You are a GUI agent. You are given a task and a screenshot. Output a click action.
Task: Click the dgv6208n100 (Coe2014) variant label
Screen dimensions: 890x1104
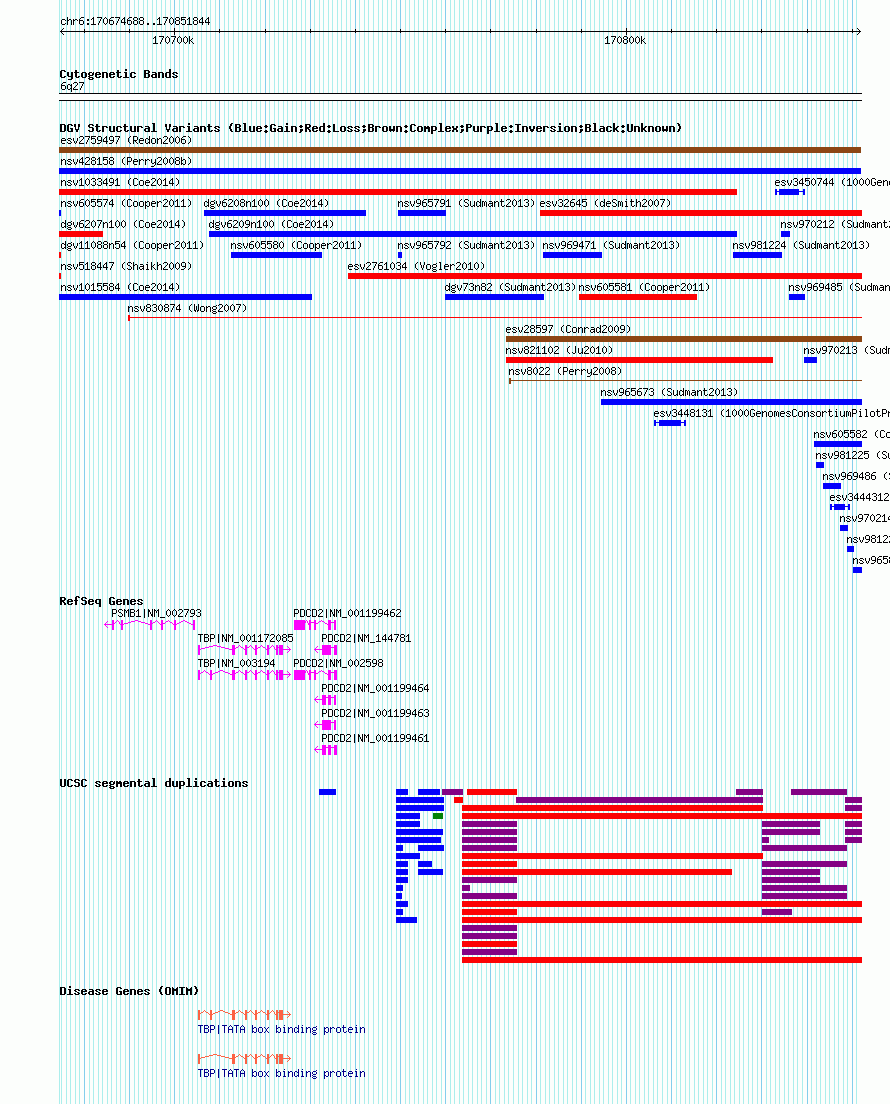point(266,203)
